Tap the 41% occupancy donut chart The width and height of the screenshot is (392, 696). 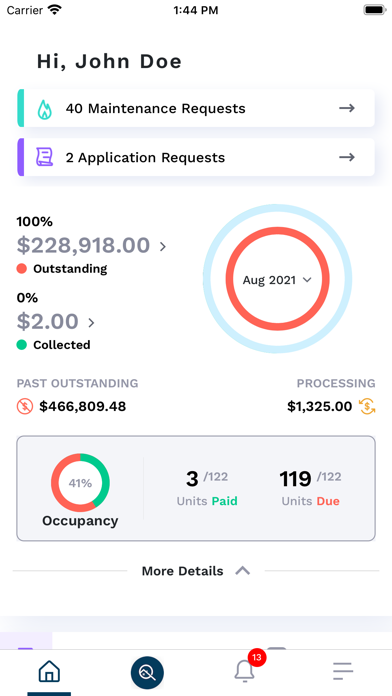click(x=80, y=483)
